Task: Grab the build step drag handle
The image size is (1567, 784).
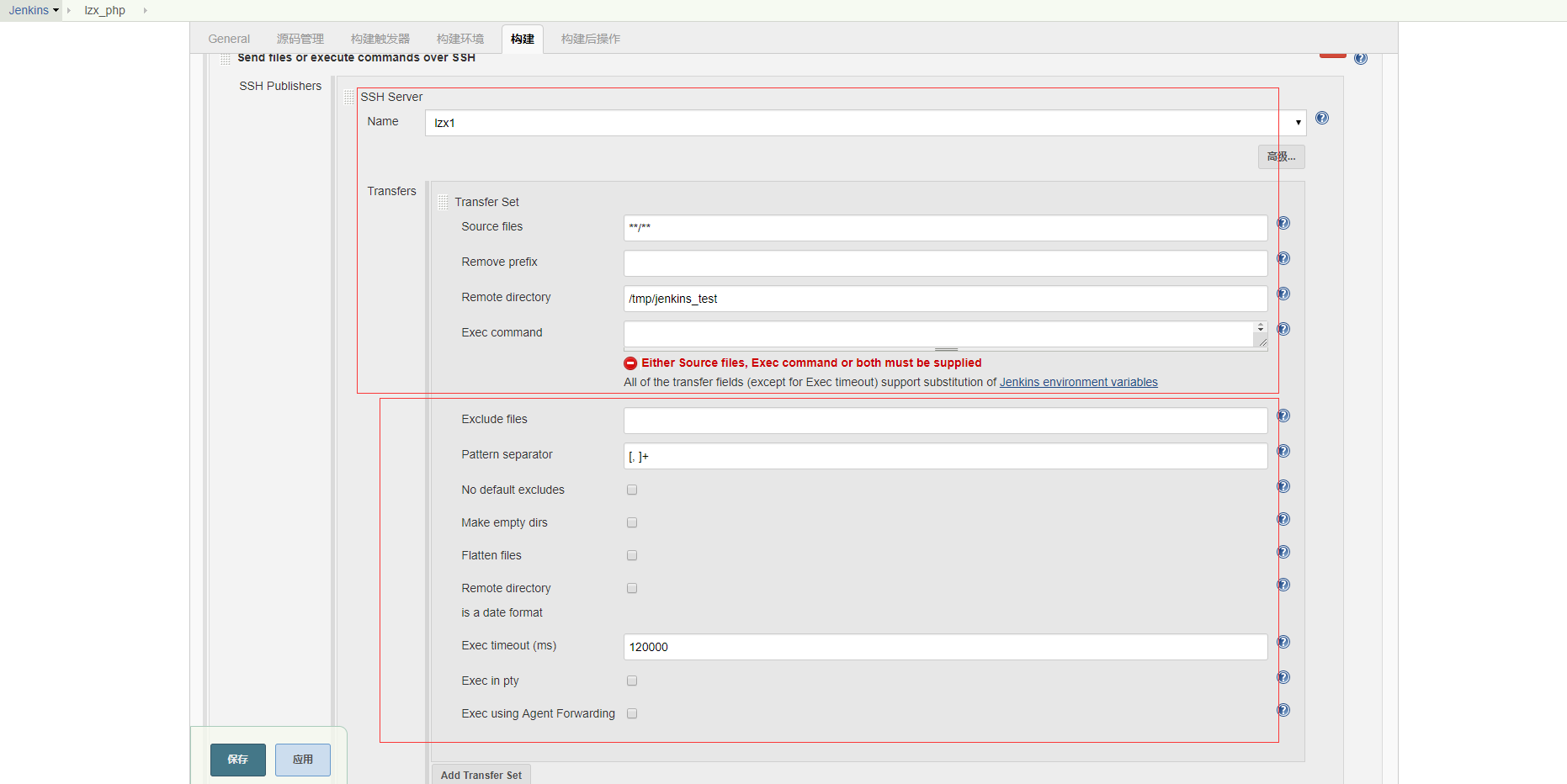Action: pyautogui.click(x=226, y=58)
